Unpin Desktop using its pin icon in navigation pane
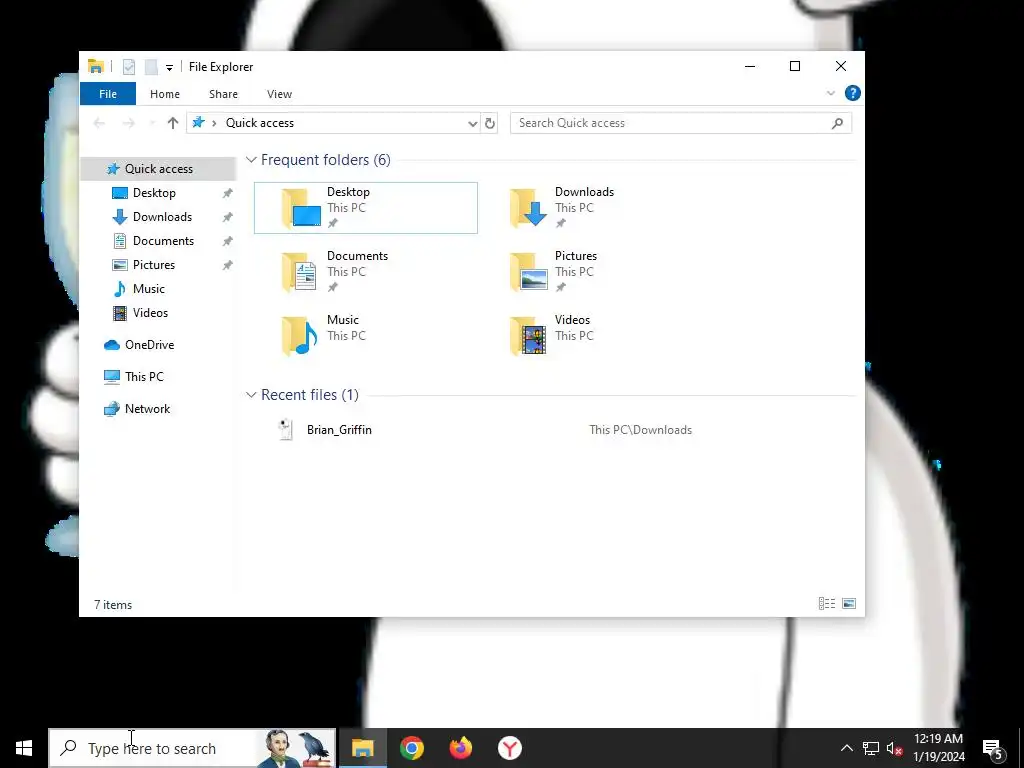 point(227,193)
